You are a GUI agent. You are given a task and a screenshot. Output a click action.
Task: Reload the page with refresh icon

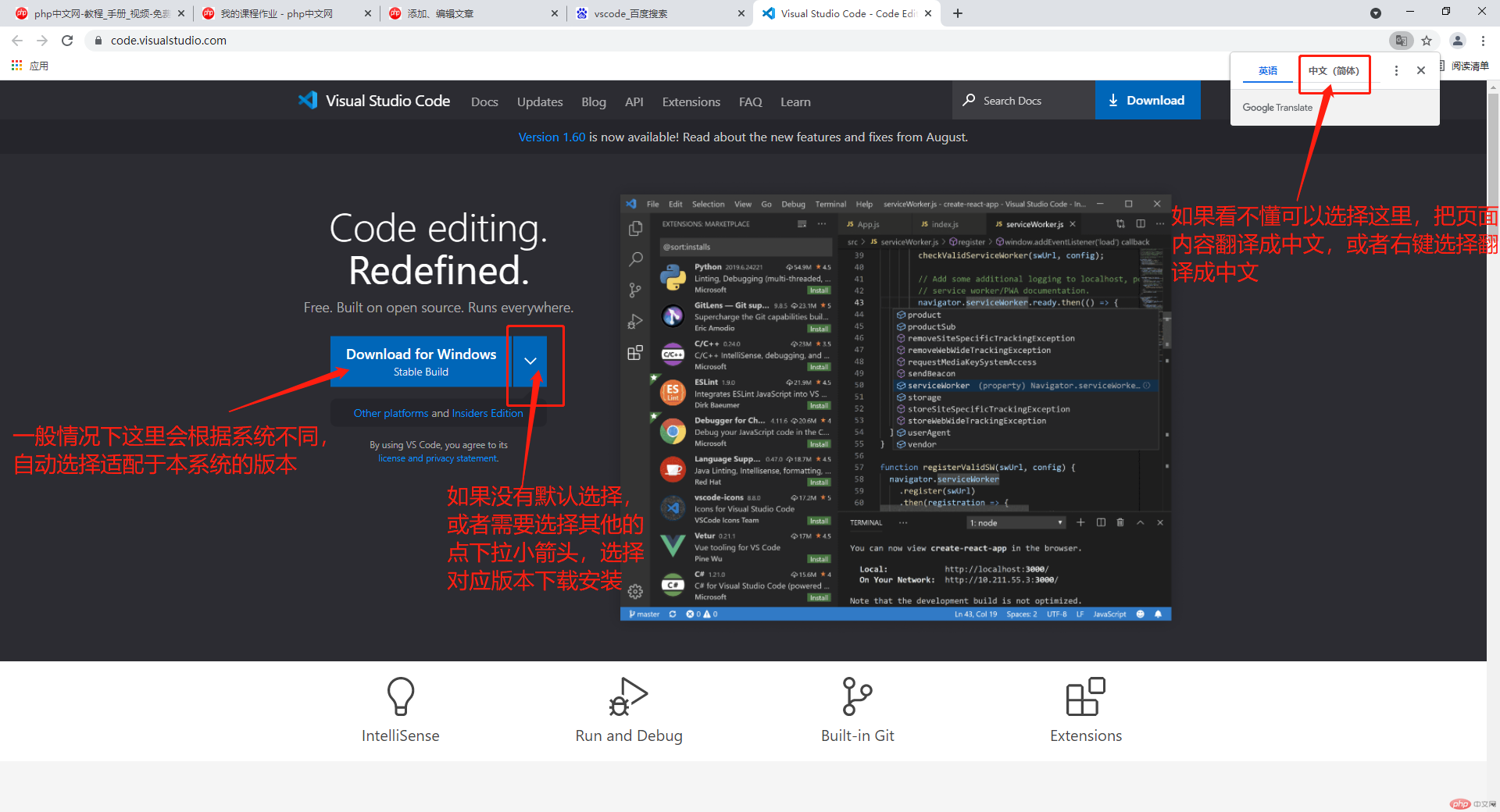(67, 41)
